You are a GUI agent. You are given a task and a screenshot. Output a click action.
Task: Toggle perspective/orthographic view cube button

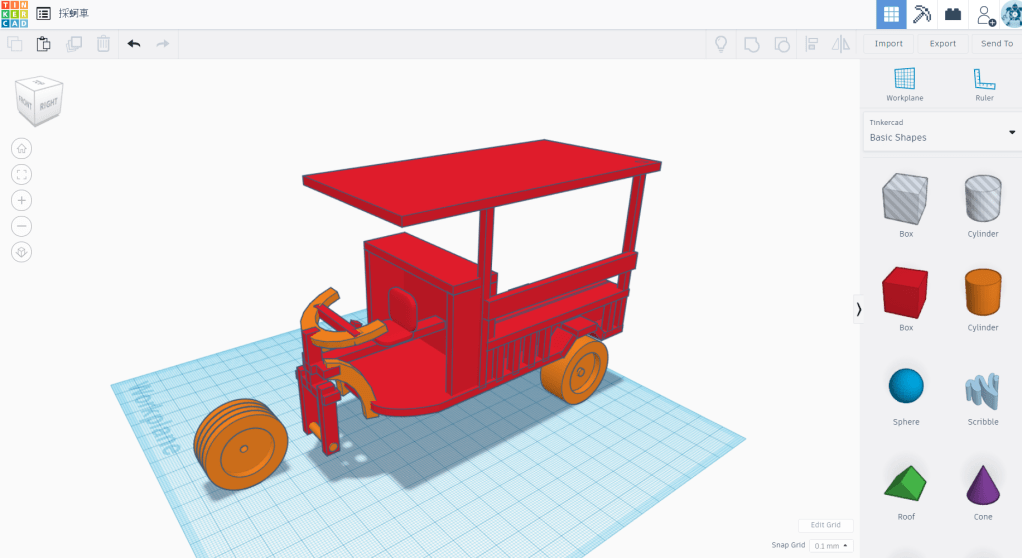point(21,252)
